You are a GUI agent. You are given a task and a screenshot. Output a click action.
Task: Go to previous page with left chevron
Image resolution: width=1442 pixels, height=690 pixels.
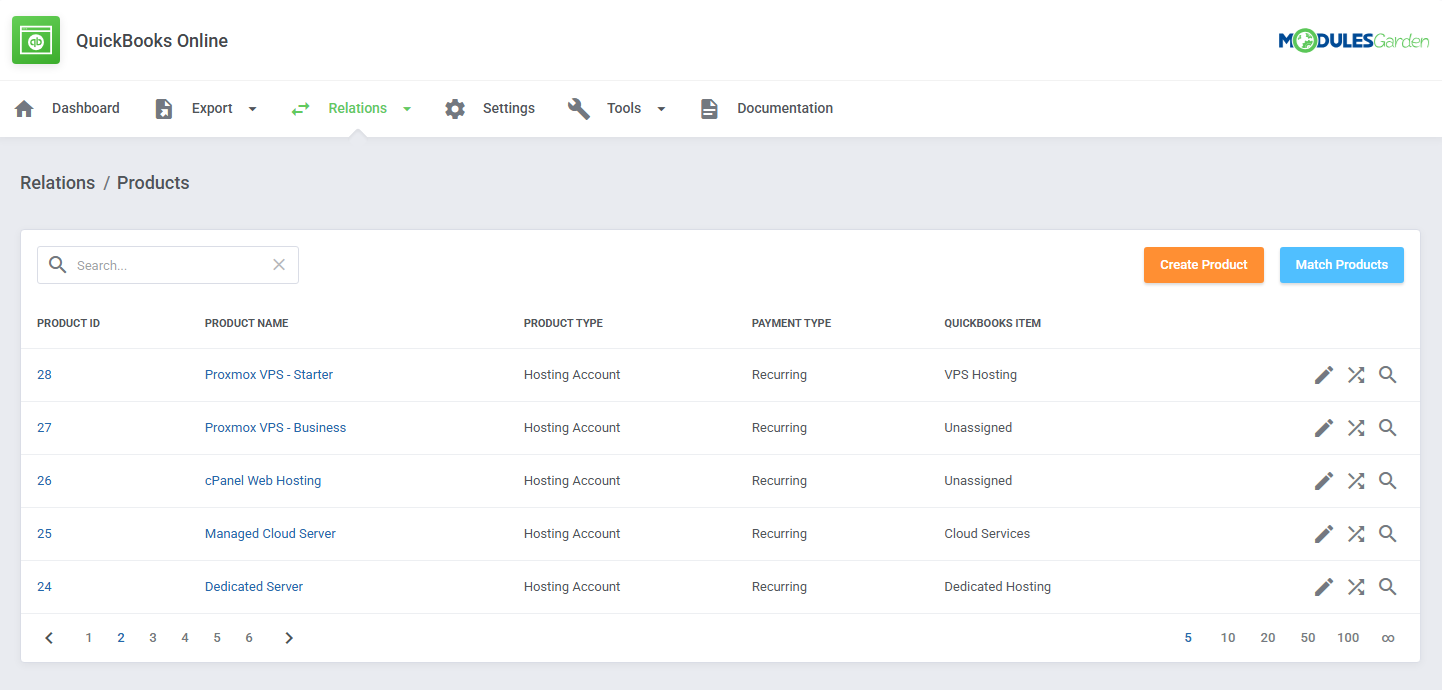(49, 638)
